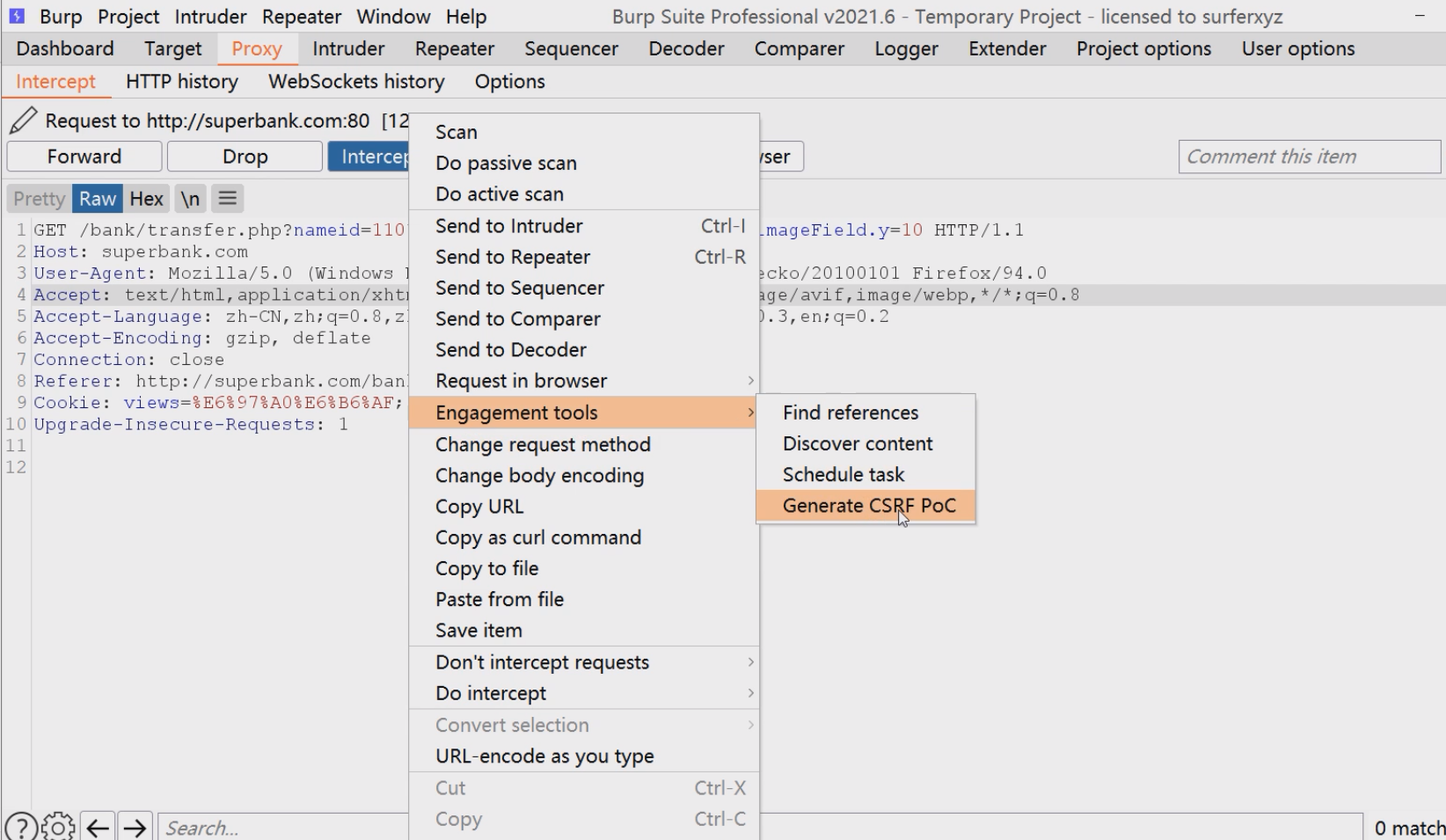Image resolution: width=1446 pixels, height=840 pixels.
Task: Go to next match with right arrow
Action: point(135,828)
